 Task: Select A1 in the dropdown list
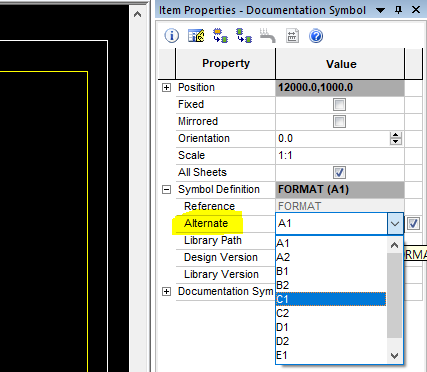[331, 243]
